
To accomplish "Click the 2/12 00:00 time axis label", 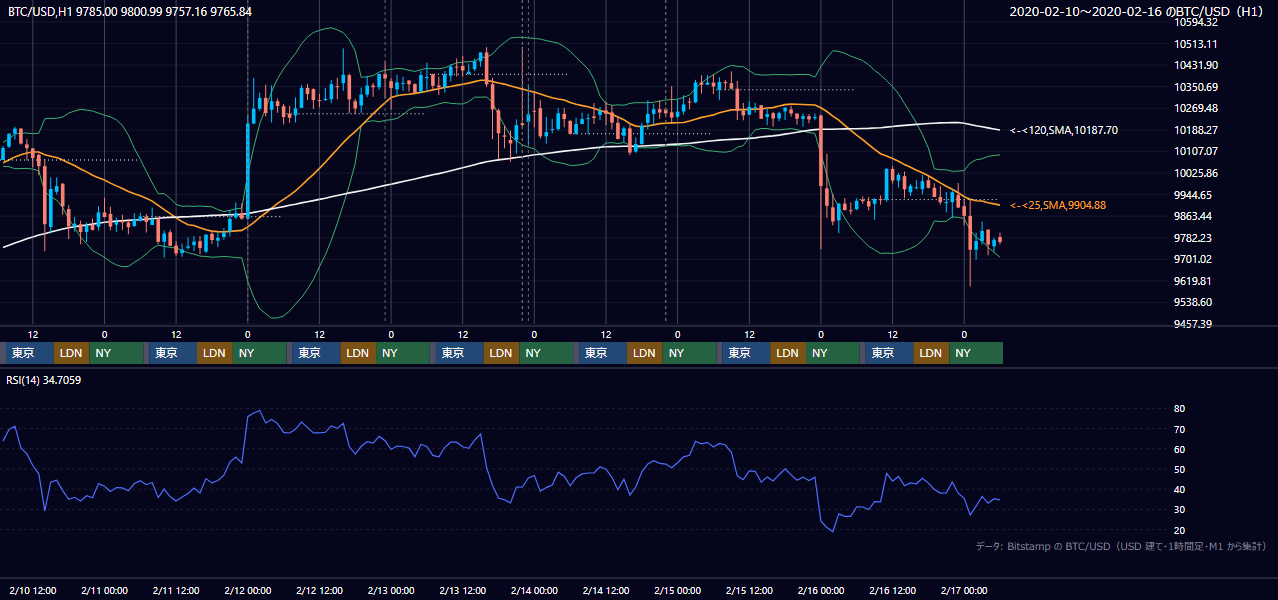I will [247, 590].
